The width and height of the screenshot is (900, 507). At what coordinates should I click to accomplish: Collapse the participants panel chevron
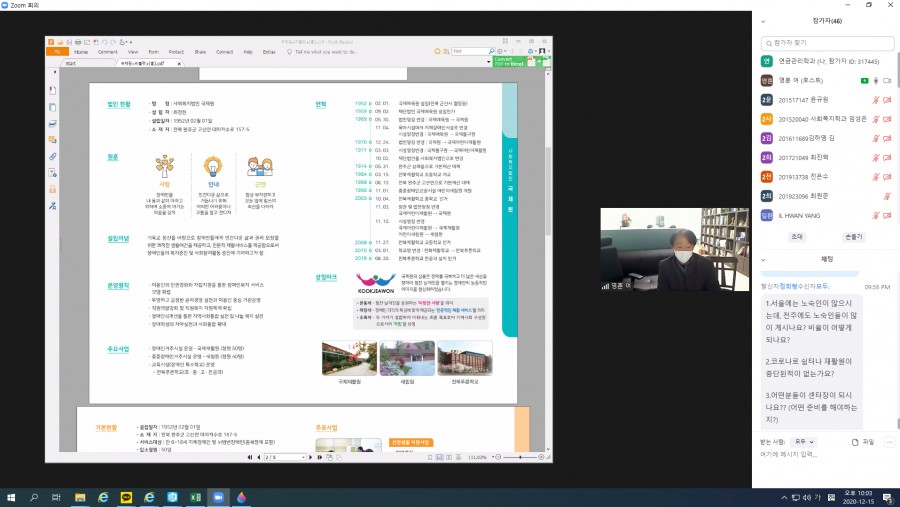[x=763, y=22]
